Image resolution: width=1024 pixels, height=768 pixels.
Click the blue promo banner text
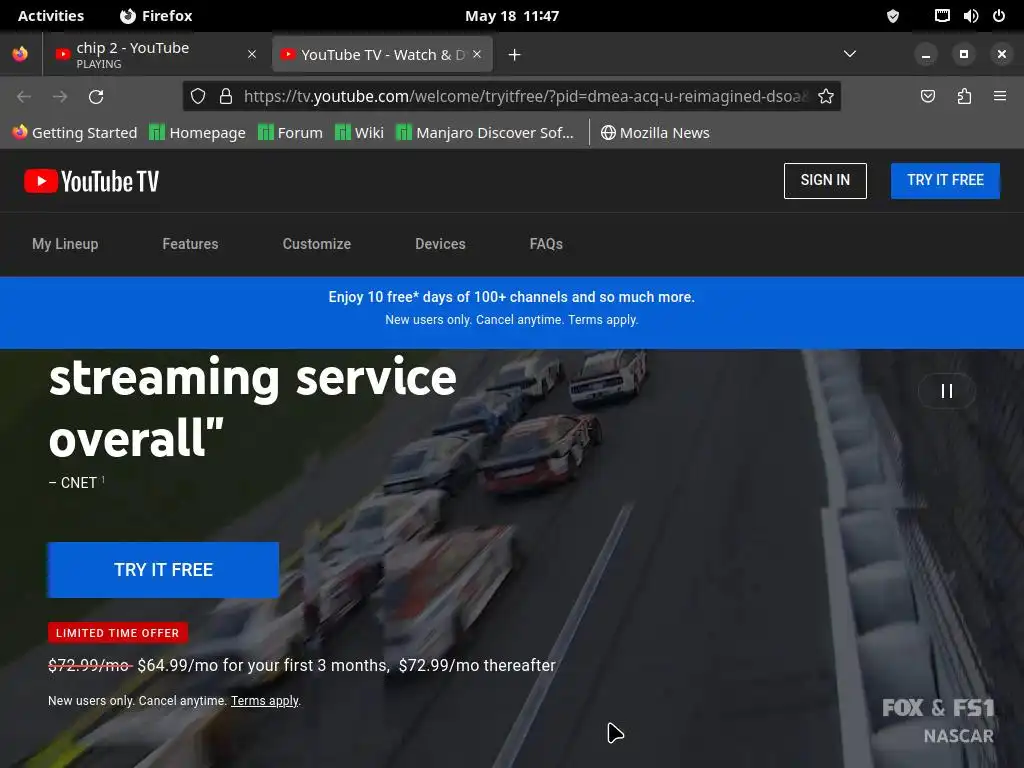[511, 297]
